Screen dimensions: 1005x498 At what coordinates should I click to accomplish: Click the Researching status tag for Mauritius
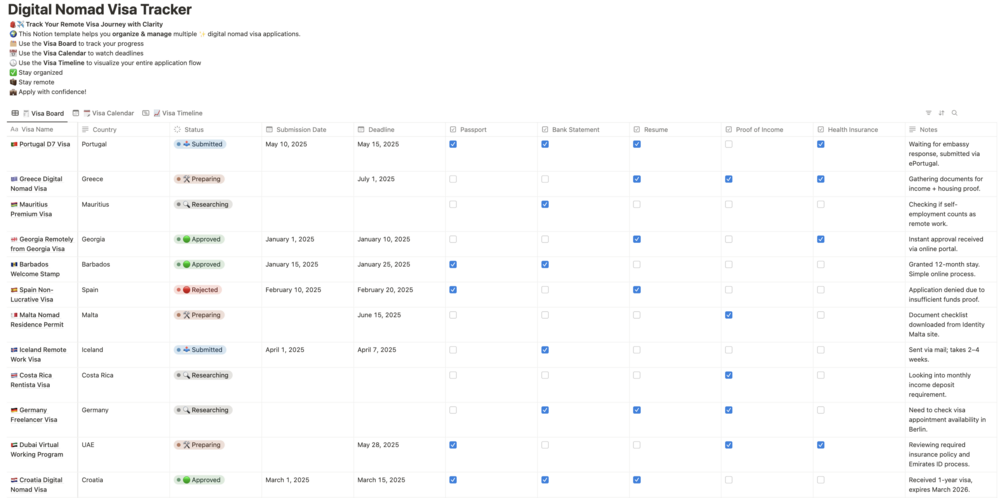tap(203, 204)
